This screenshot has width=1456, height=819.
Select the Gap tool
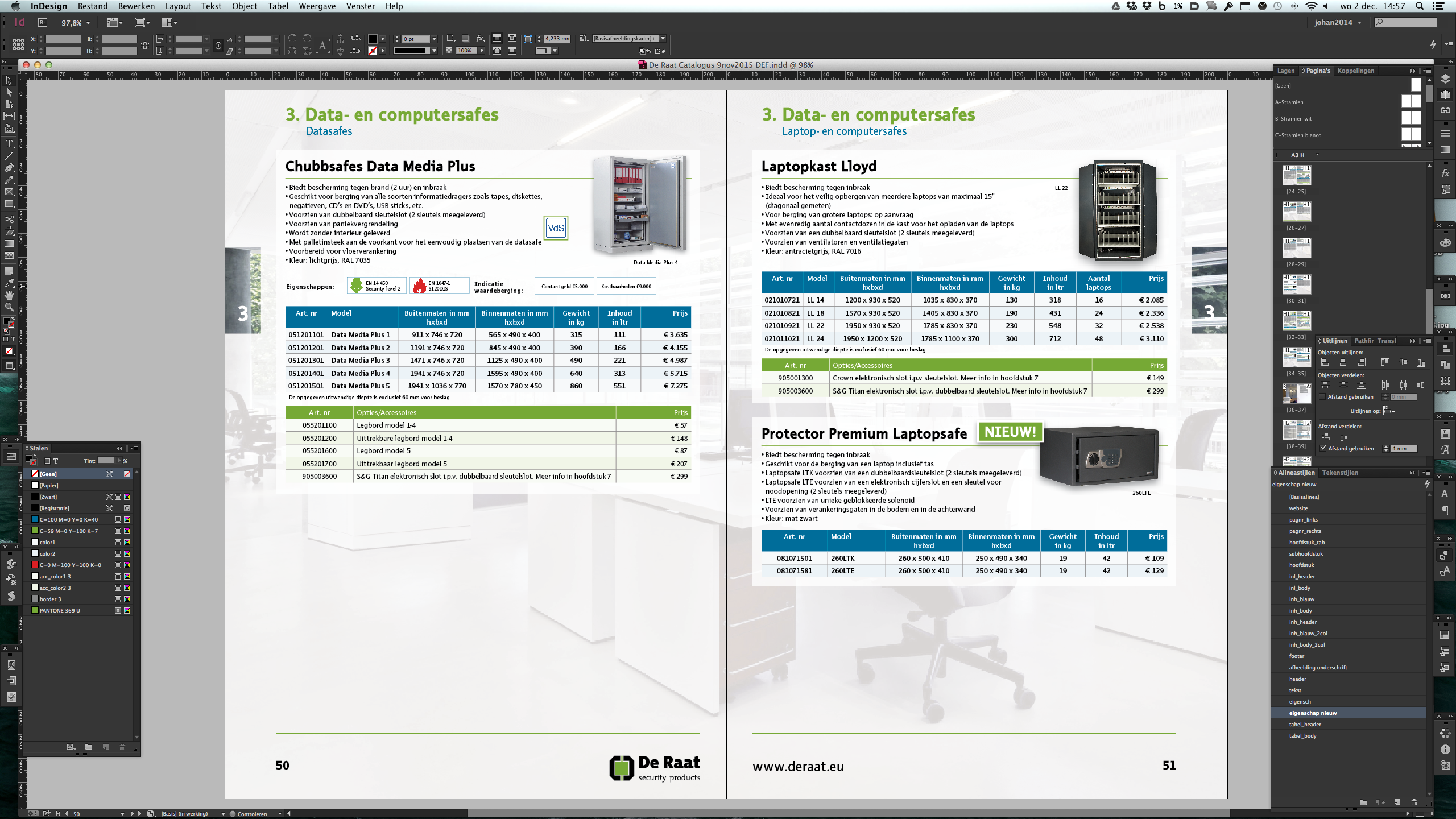click(9, 116)
